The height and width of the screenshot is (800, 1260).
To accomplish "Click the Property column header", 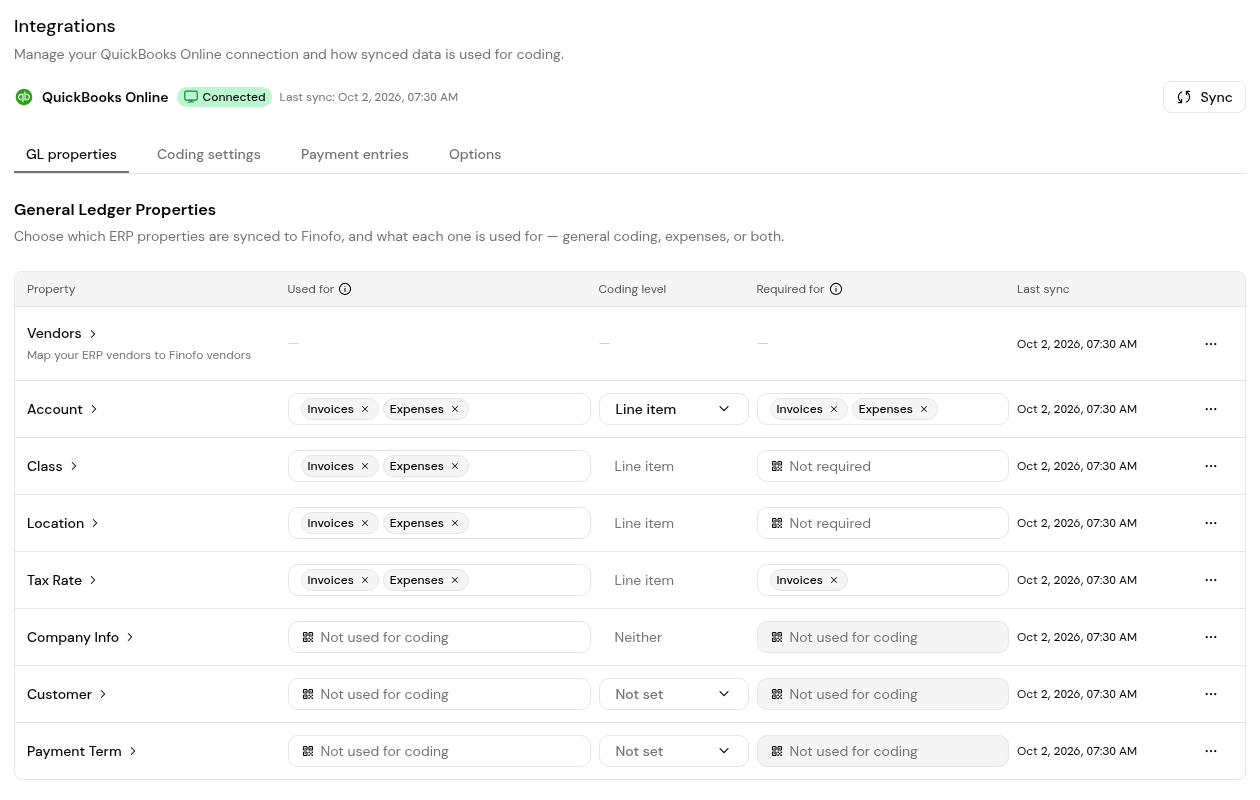I will pyautogui.click(x=51, y=289).
